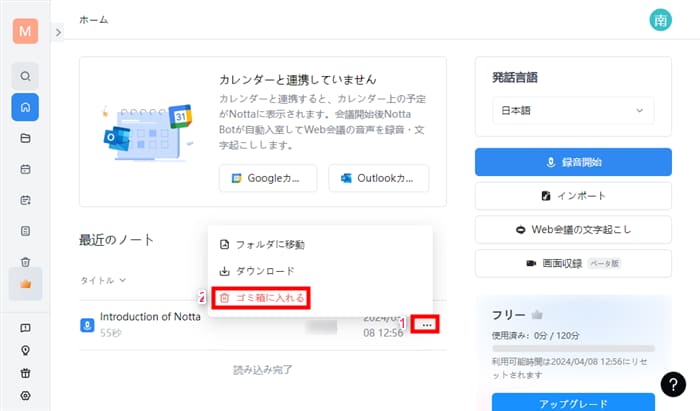The height and width of the screenshot is (411, 700).
Task: Open the calendar icon in the sidebar
Action: (x=25, y=169)
